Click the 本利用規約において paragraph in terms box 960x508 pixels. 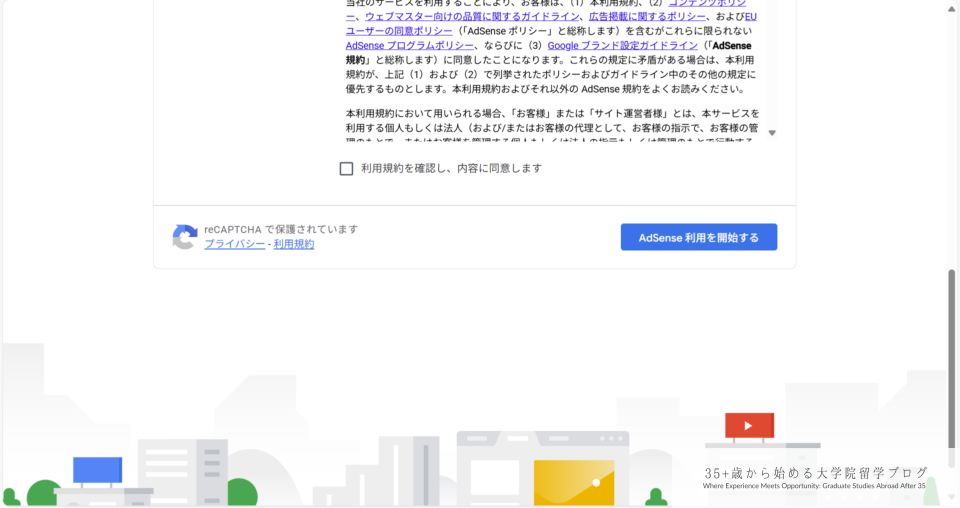coord(552,128)
